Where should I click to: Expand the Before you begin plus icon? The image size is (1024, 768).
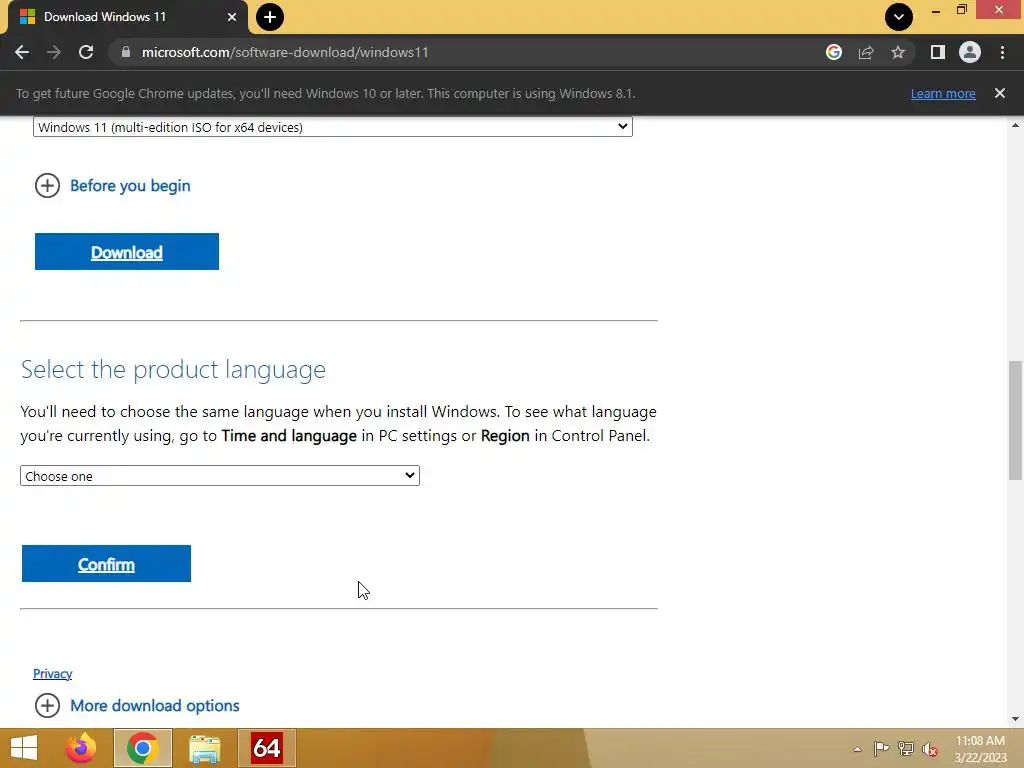pyautogui.click(x=47, y=185)
